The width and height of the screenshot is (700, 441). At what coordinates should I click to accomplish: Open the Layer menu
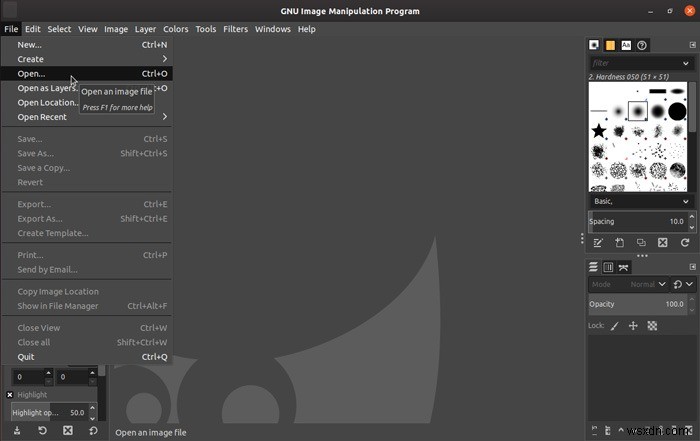pos(146,29)
